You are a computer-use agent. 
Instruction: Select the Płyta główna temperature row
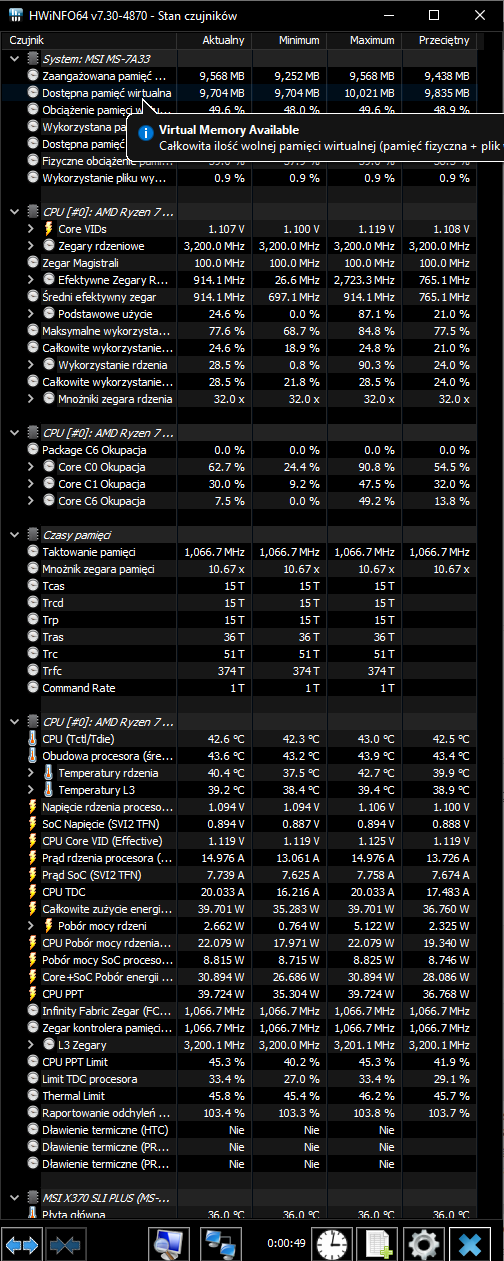pyautogui.click(x=238, y=1214)
